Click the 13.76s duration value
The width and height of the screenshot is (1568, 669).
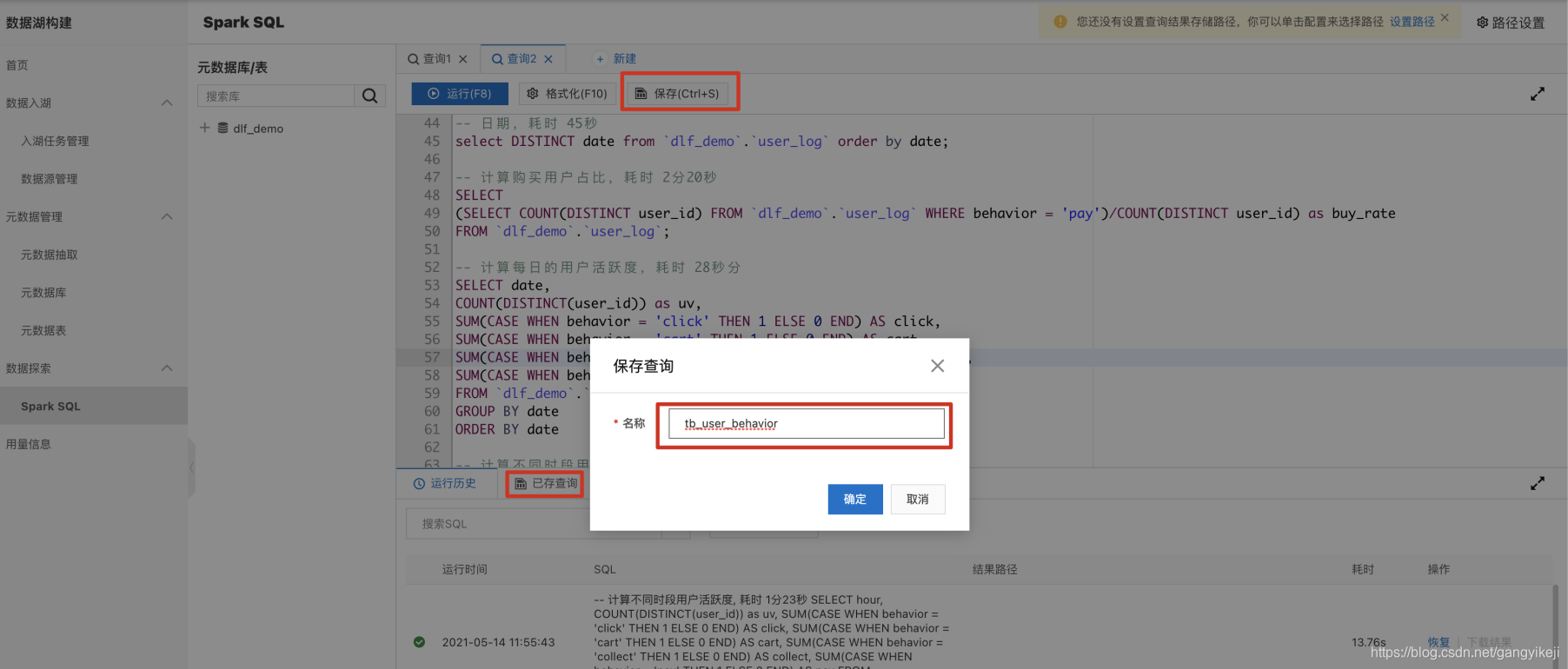pyautogui.click(x=1369, y=642)
